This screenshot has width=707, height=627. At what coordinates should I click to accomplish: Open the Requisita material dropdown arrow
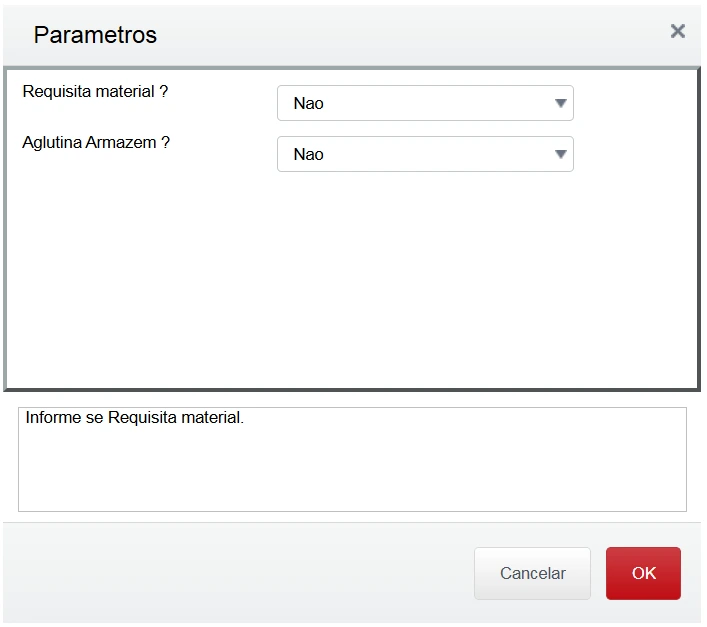[561, 103]
